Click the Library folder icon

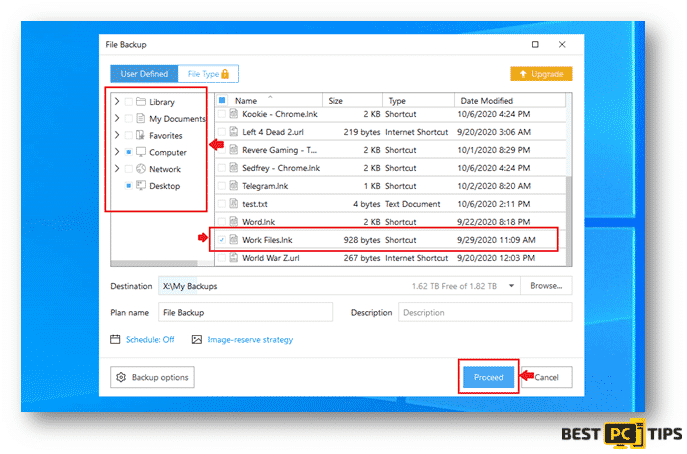[x=141, y=102]
